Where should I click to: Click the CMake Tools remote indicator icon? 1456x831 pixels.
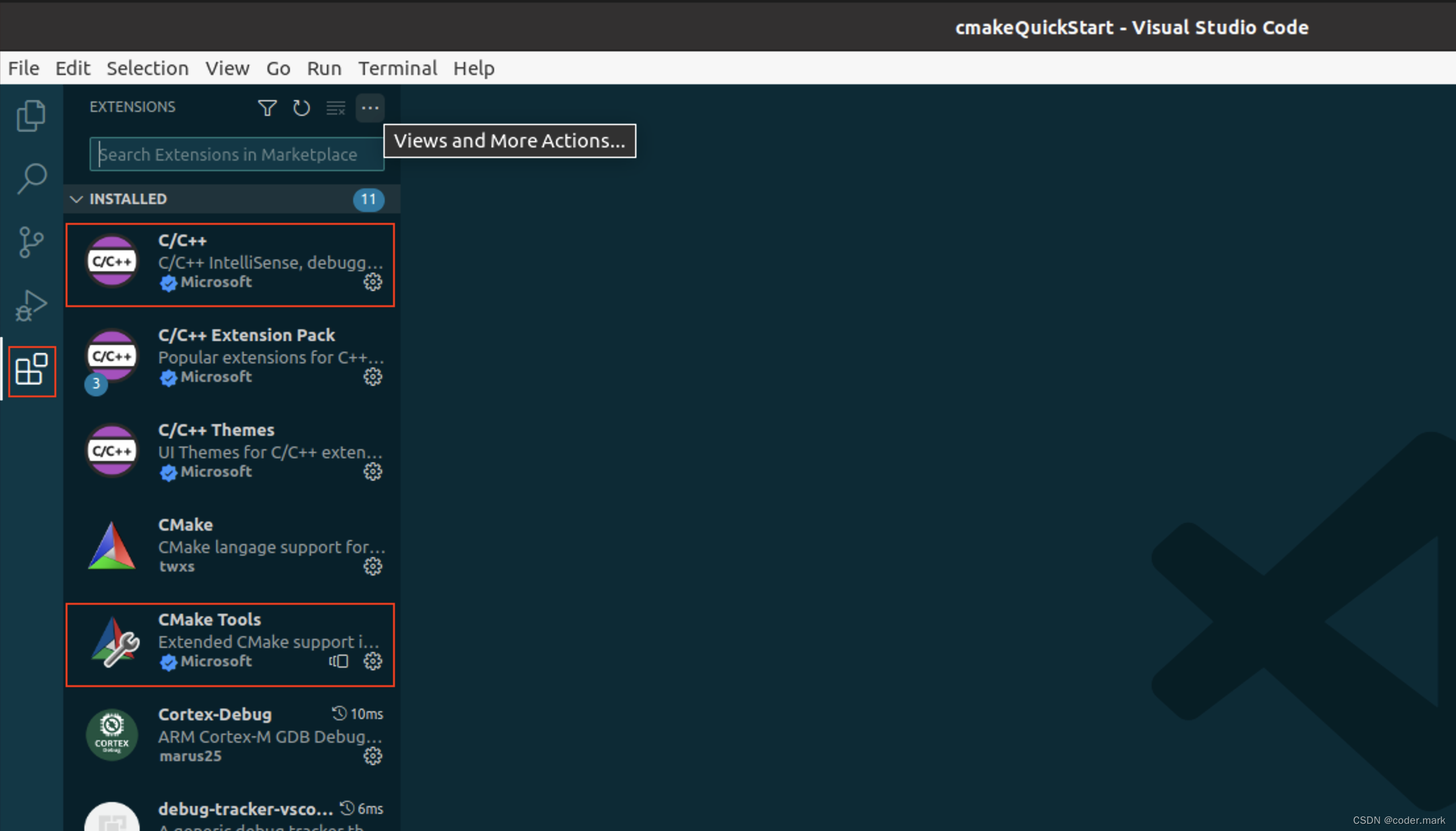(339, 661)
